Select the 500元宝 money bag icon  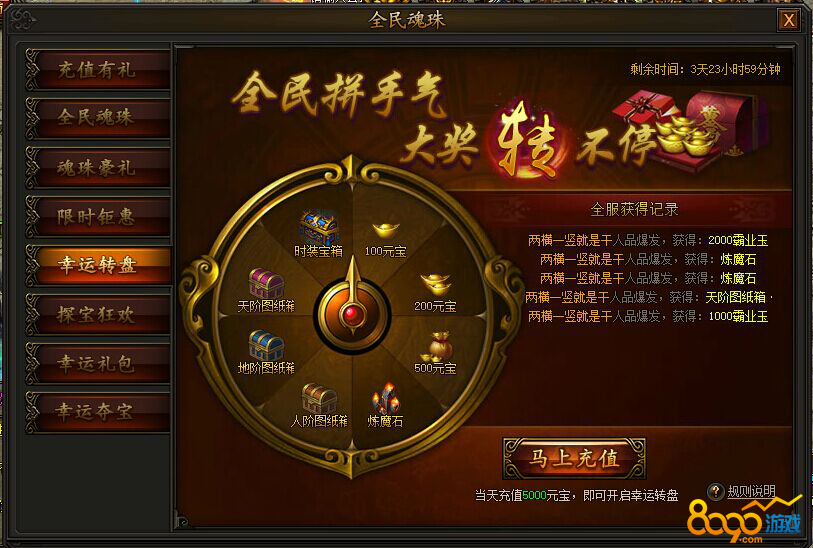pos(436,347)
